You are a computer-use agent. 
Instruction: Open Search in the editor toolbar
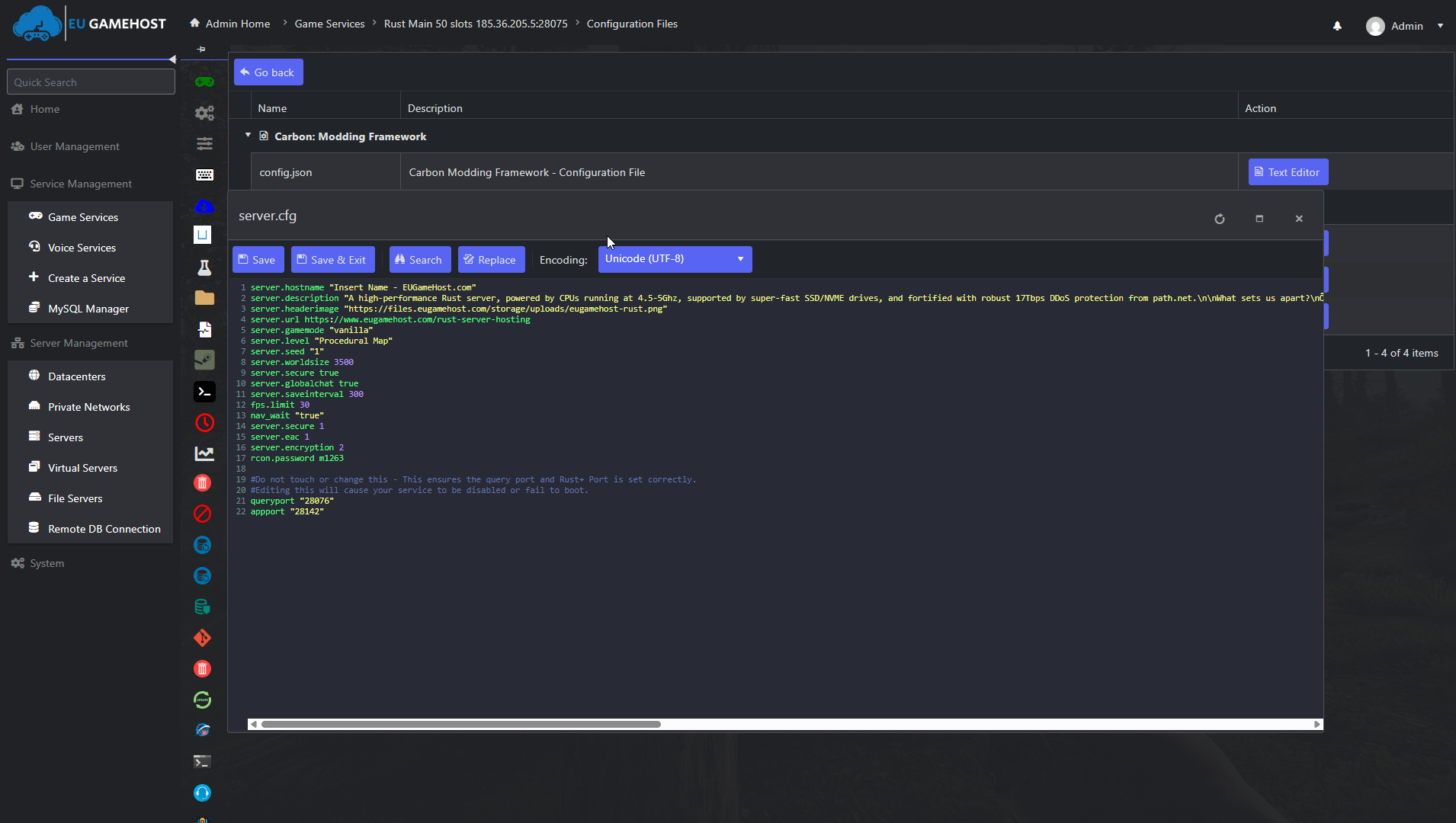point(420,260)
